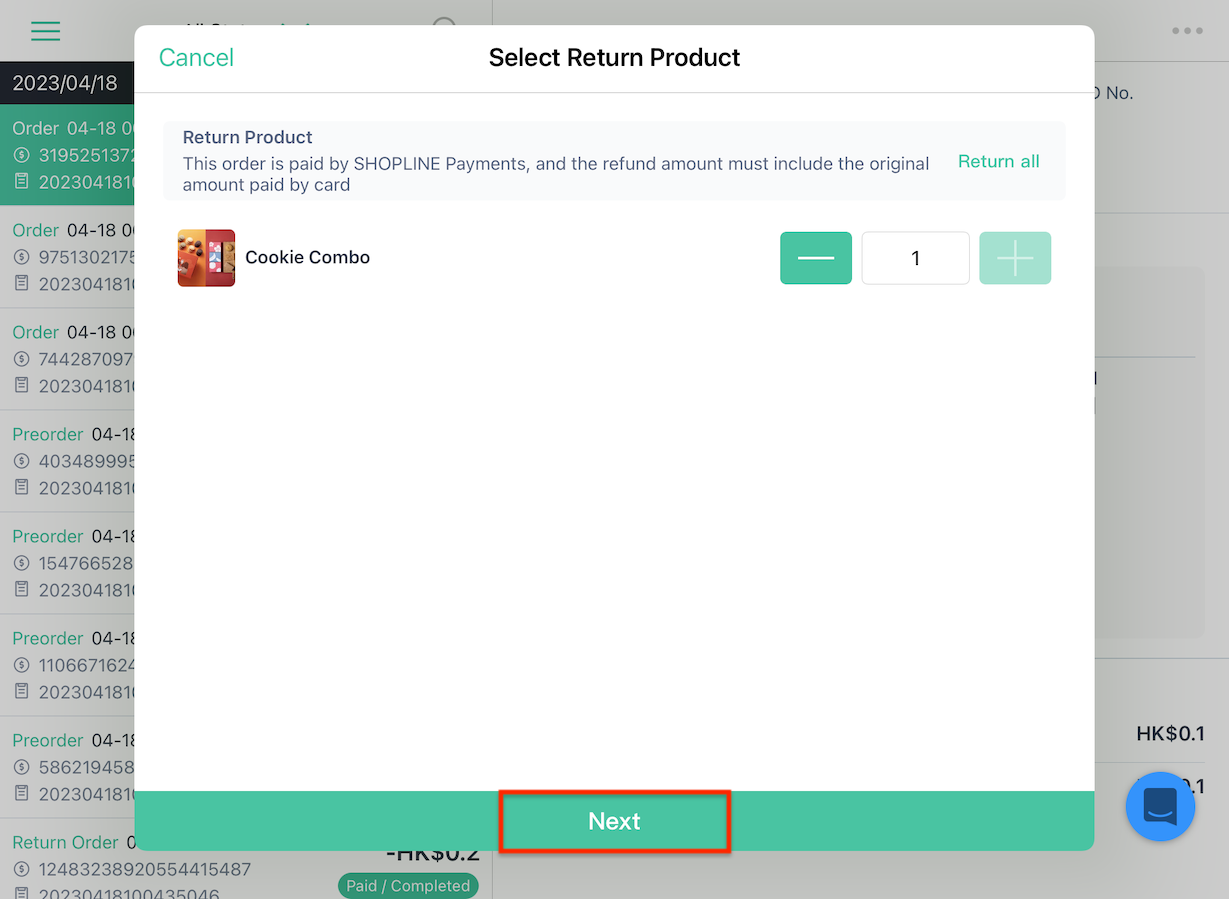Open order starting with 9751302175
This screenshot has height=899, width=1229.
tap(67, 257)
